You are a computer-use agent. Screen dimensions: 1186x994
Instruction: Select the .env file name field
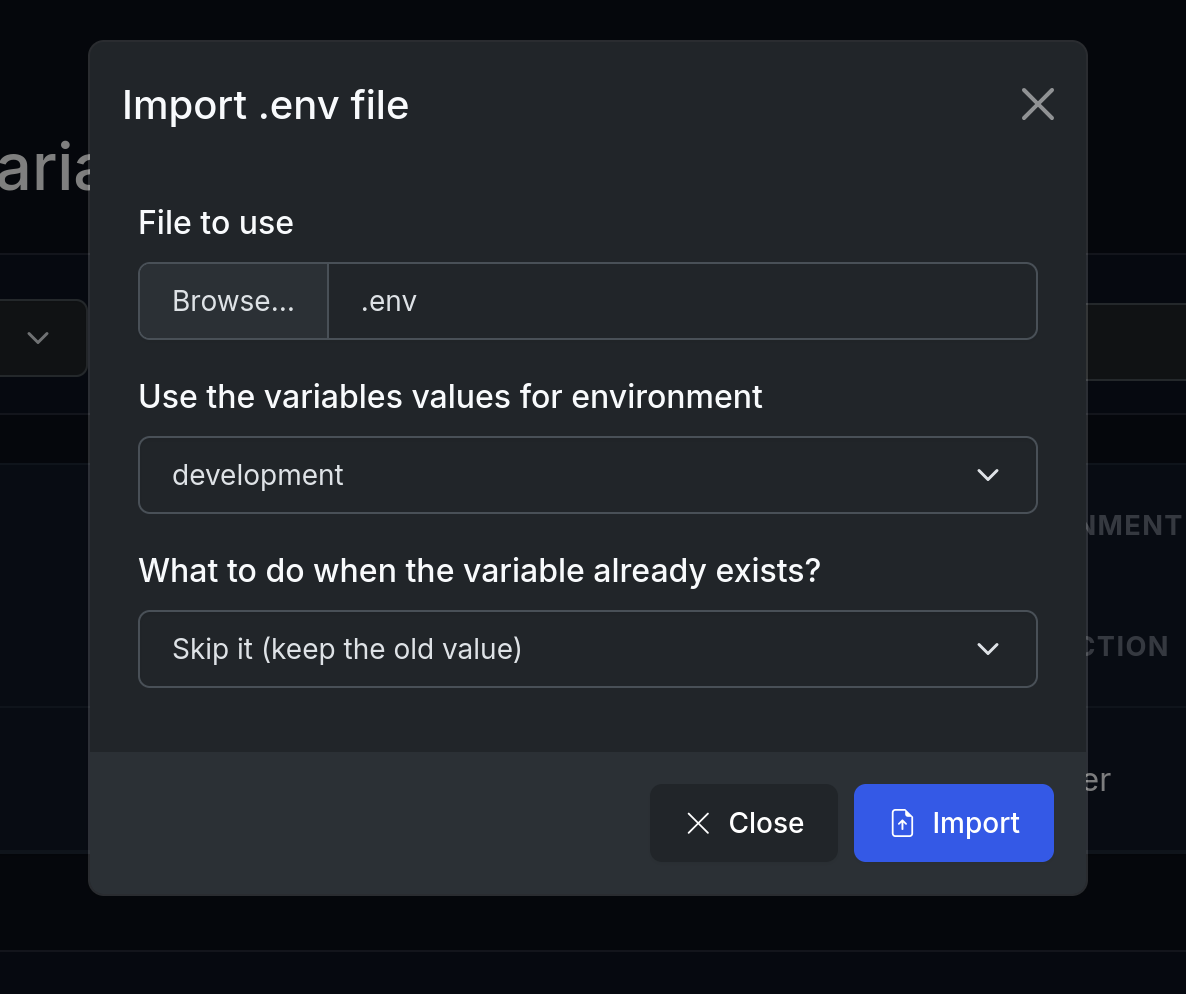683,300
